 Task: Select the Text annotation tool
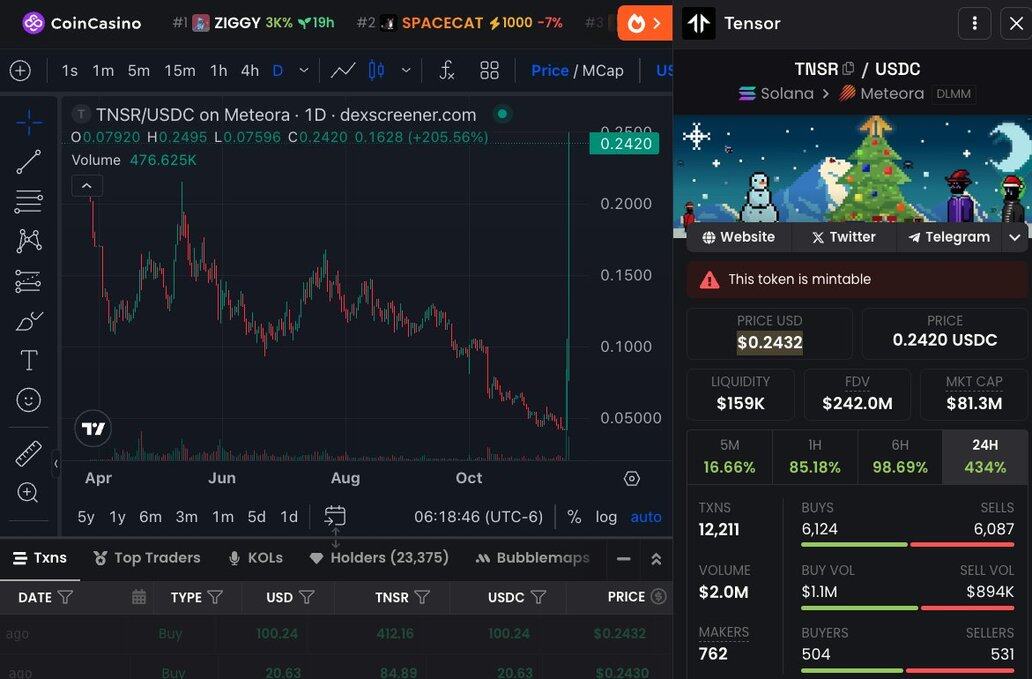point(29,360)
